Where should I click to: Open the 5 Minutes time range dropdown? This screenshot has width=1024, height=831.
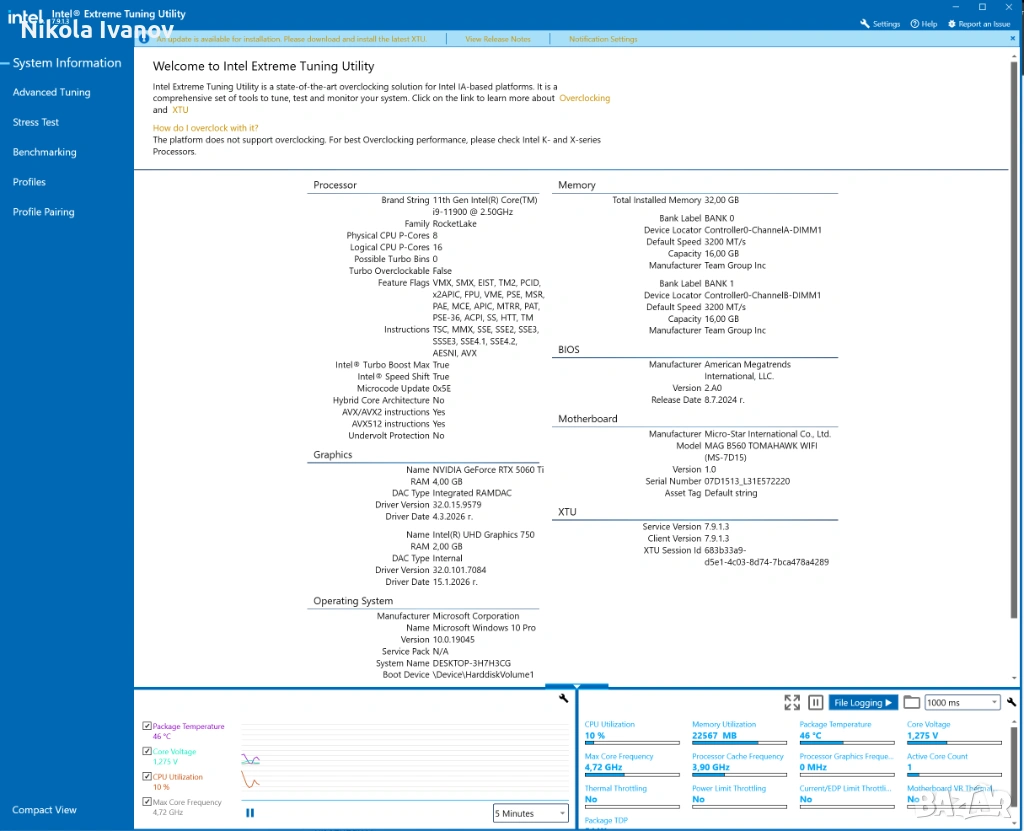(x=531, y=813)
